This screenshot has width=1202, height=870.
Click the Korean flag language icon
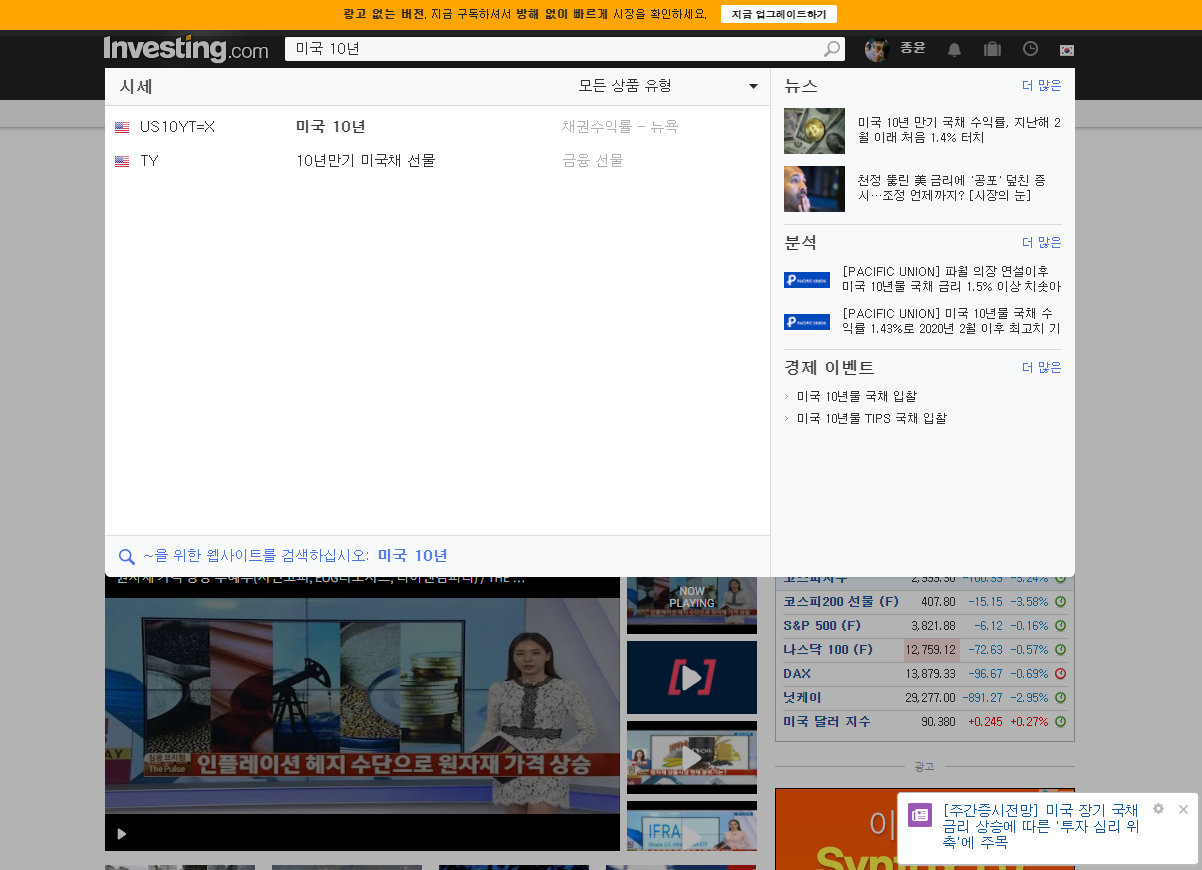point(1067,50)
